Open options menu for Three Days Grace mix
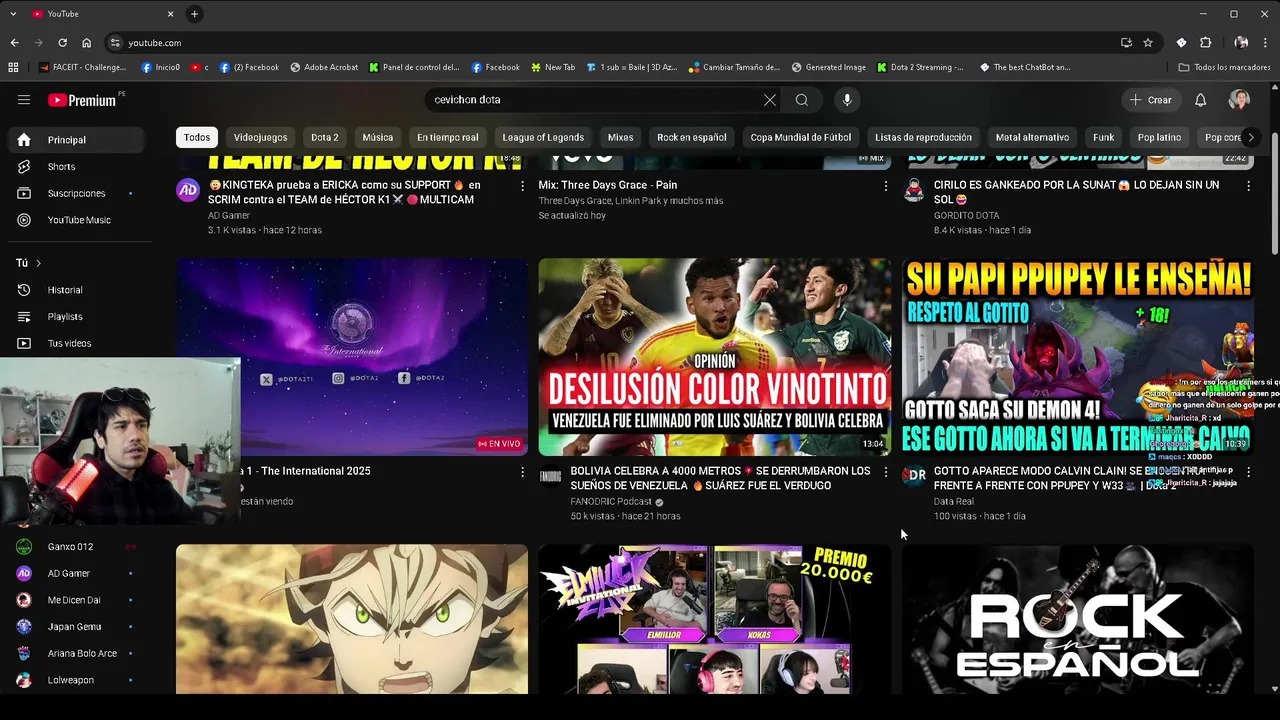The width and height of the screenshot is (1280, 720). pos(885,186)
